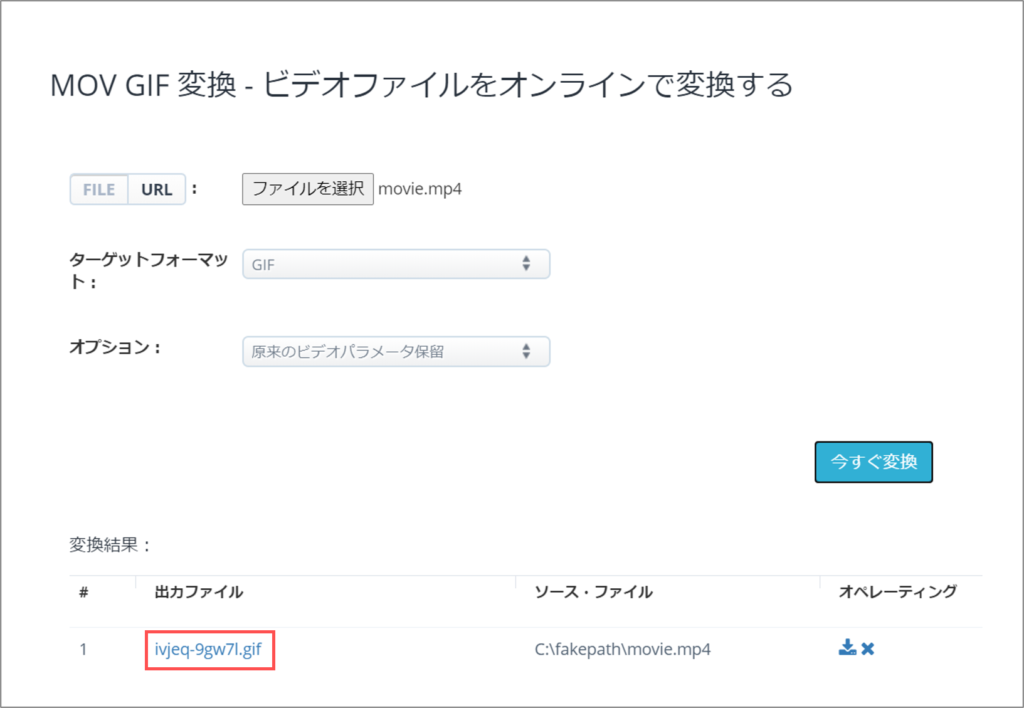This screenshot has width=1024, height=708.
Task: Download the converted ivjeq-9gw7l.gif file icon
Action: point(847,647)
